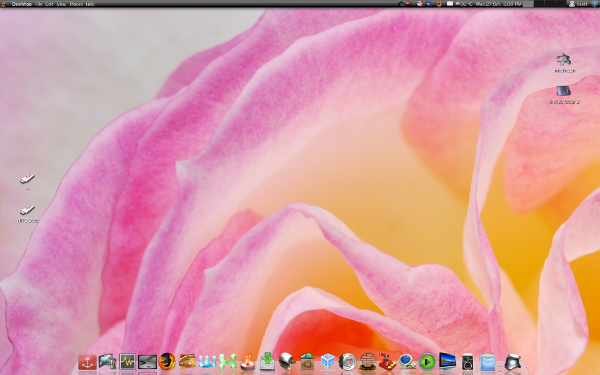Select the dark folder desktop icon

[564, 91]
